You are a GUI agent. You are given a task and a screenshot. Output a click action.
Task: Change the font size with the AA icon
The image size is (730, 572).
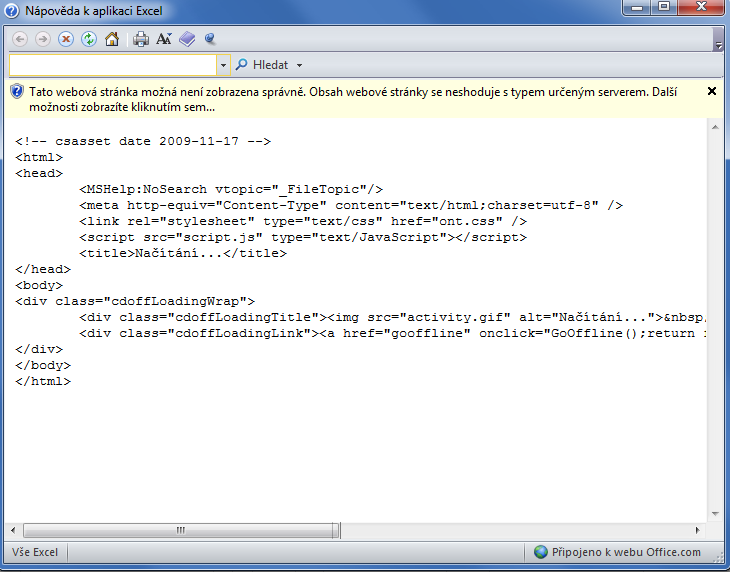click(x=164, y=39)
